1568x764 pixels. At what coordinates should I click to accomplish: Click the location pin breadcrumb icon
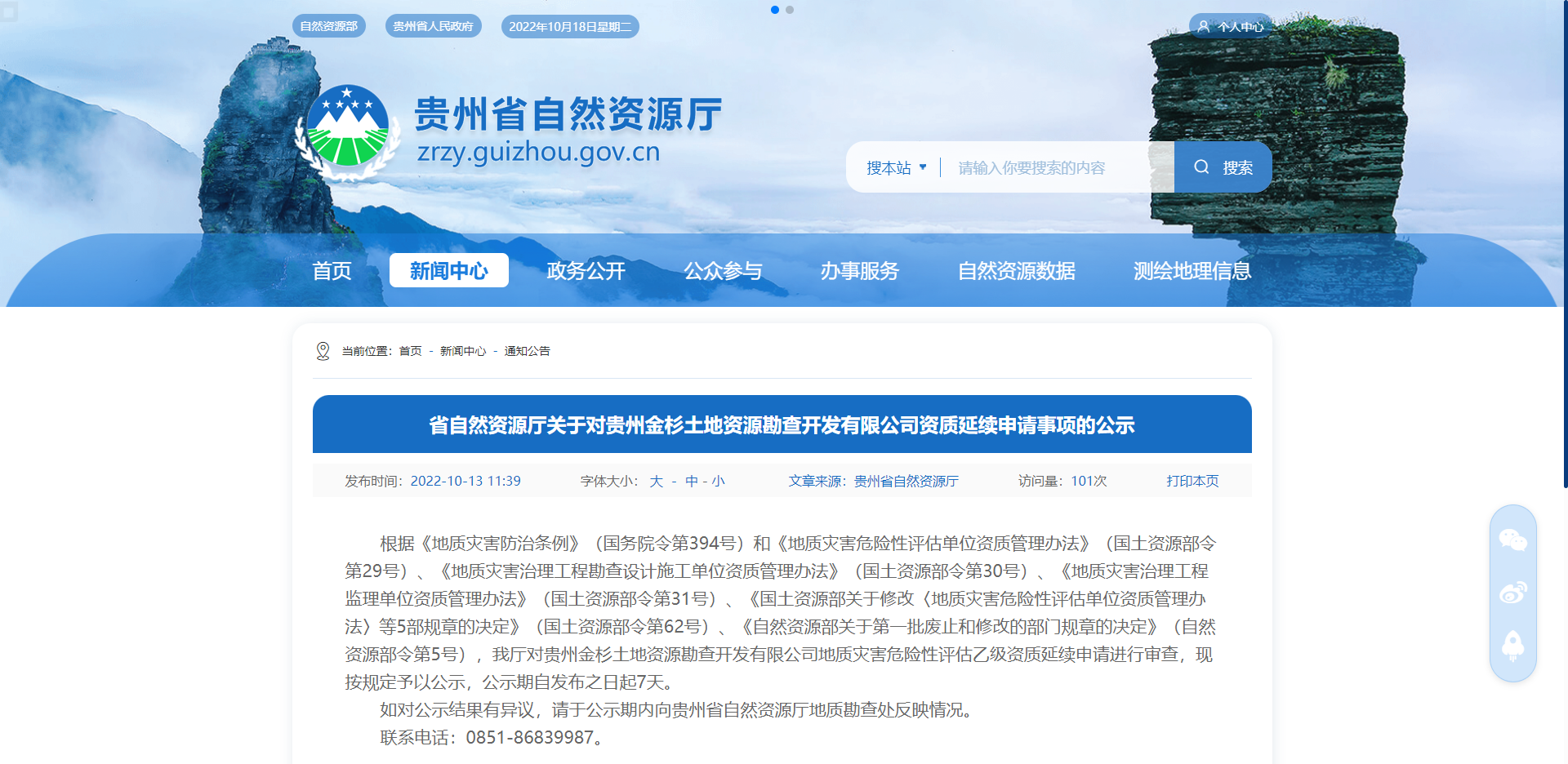pyautogui.click(x=323, y=350)
